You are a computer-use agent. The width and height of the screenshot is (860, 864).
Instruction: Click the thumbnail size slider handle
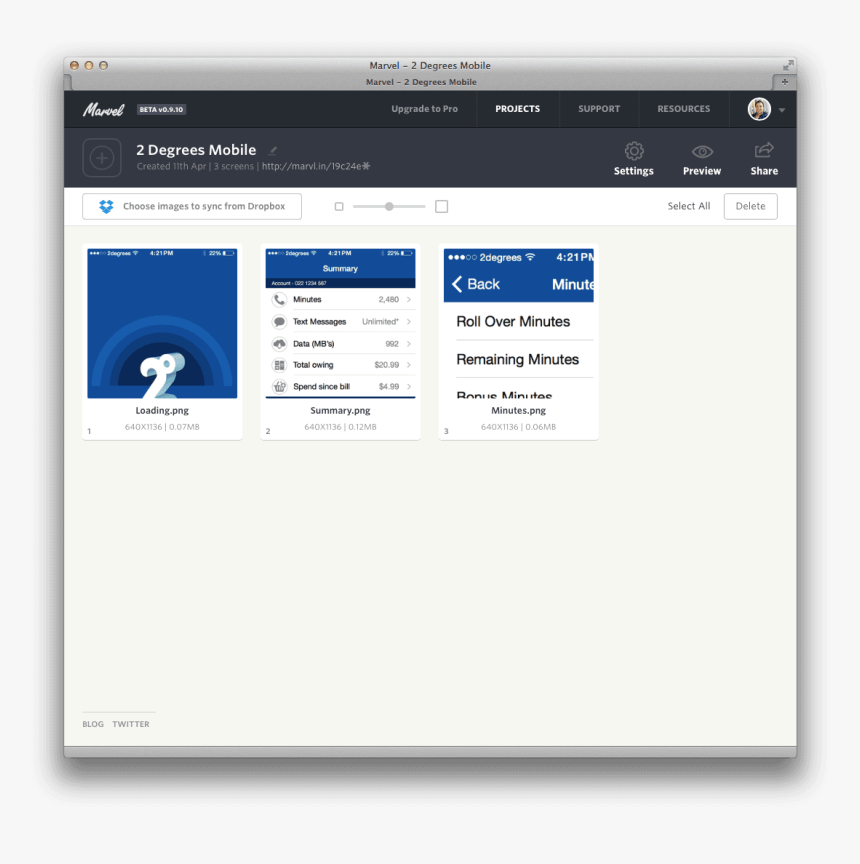tap(389, 207)
